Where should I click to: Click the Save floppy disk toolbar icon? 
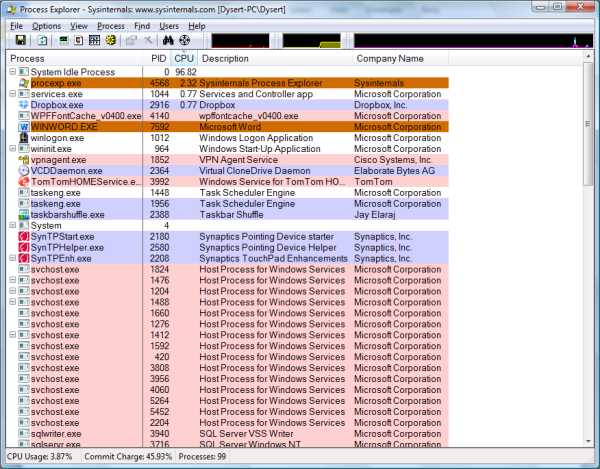(x=20, y=40)
